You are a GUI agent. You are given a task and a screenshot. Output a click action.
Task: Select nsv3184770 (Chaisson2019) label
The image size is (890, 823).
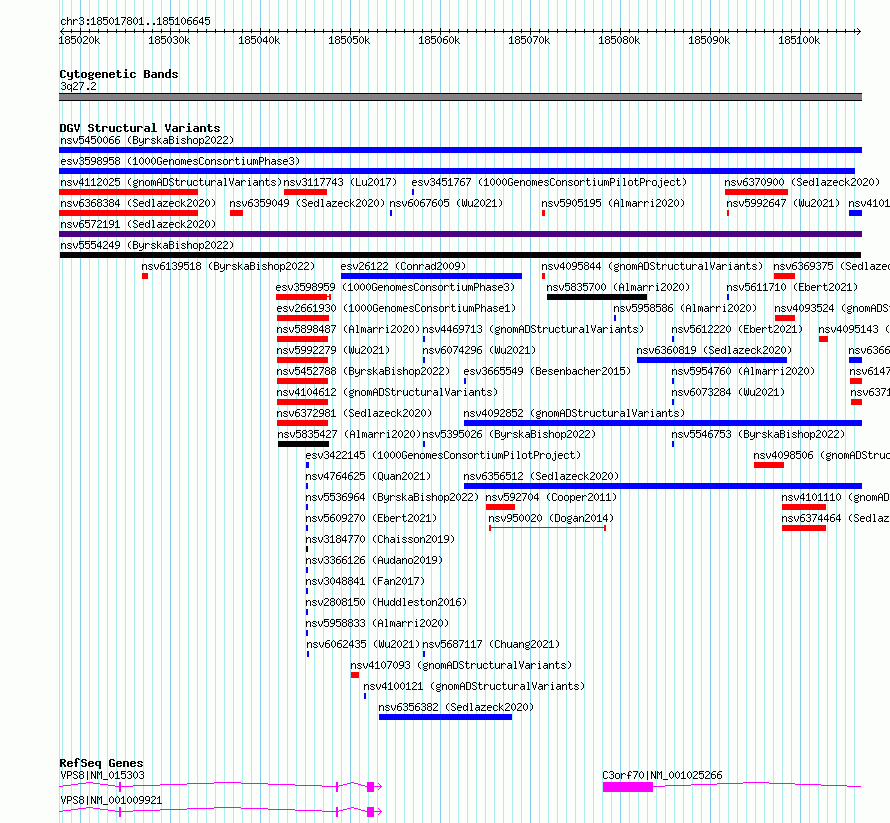[380, 539]
